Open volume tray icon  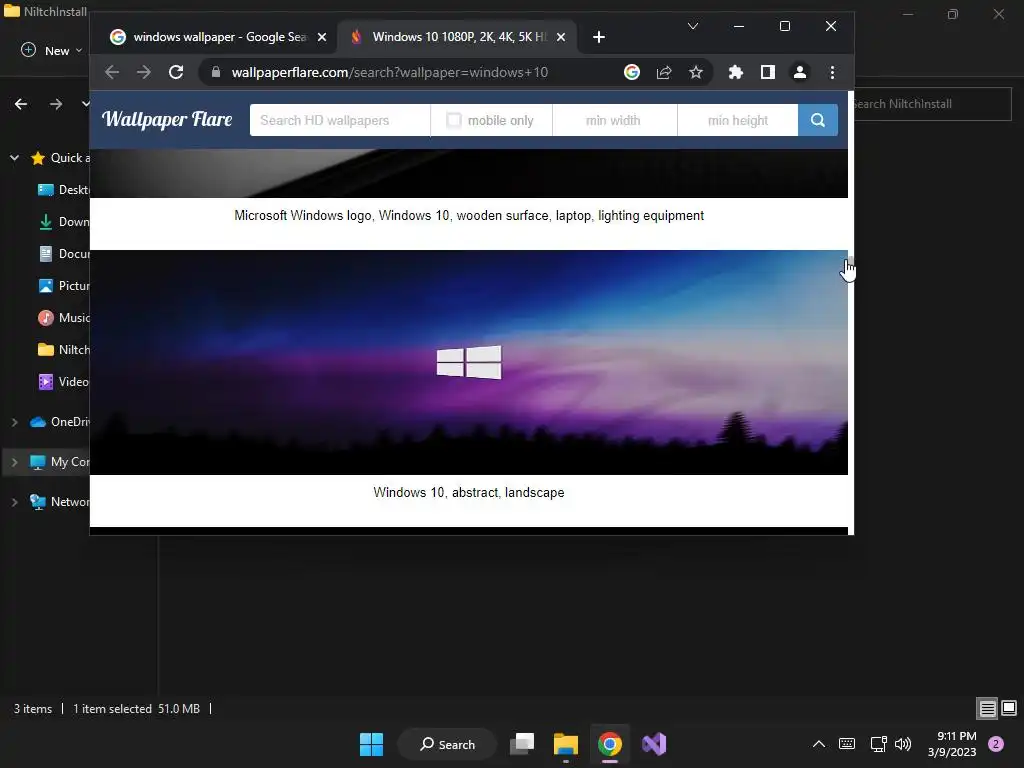tap(903, 744)
